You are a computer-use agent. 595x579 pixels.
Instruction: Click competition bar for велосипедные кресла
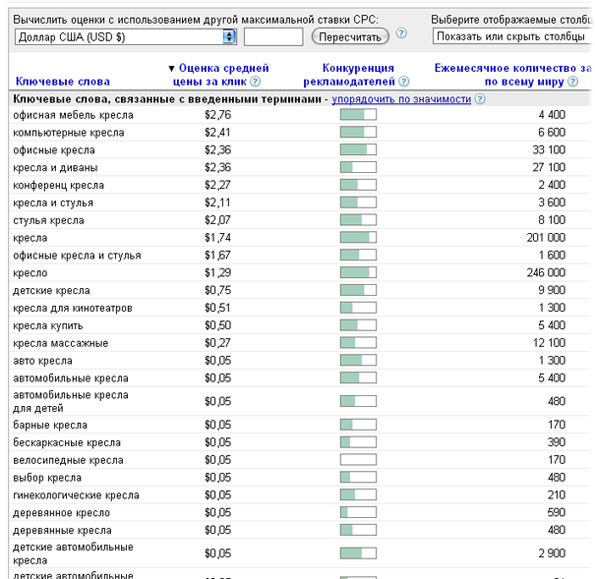(x=358, y=460)
